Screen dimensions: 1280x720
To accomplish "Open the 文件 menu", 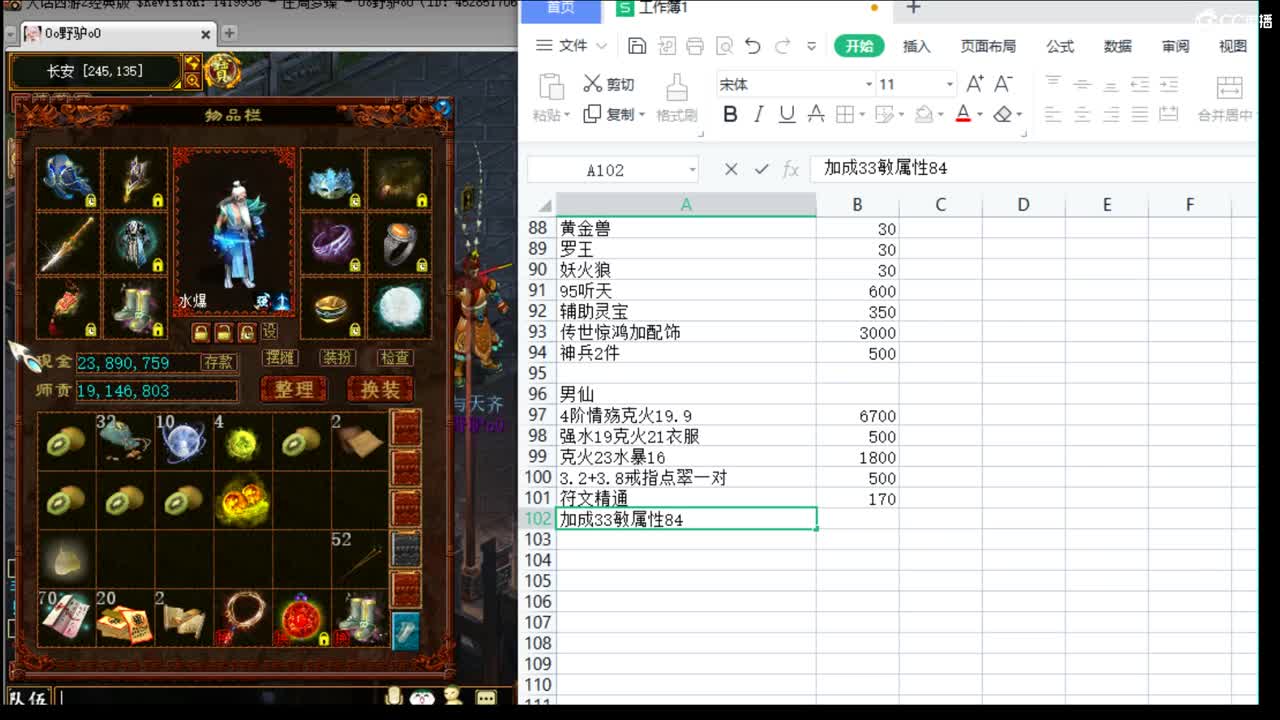I will point(572,46).
